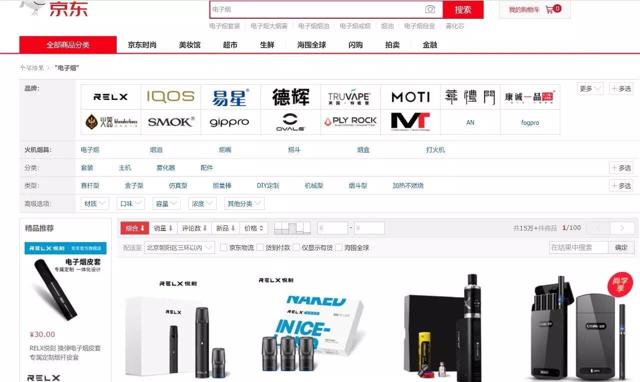Enable 京东物流 checkbox filter
The height and width of the screenshot is (382, 640).
point(224,247)
